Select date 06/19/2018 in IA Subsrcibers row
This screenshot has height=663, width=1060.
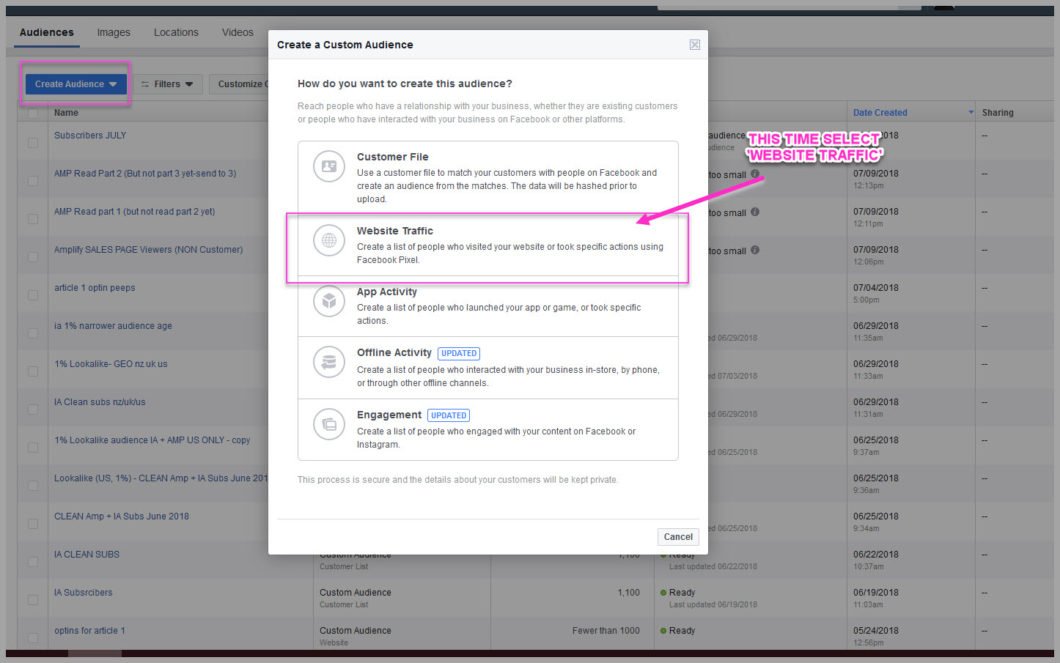coord(875,593)
